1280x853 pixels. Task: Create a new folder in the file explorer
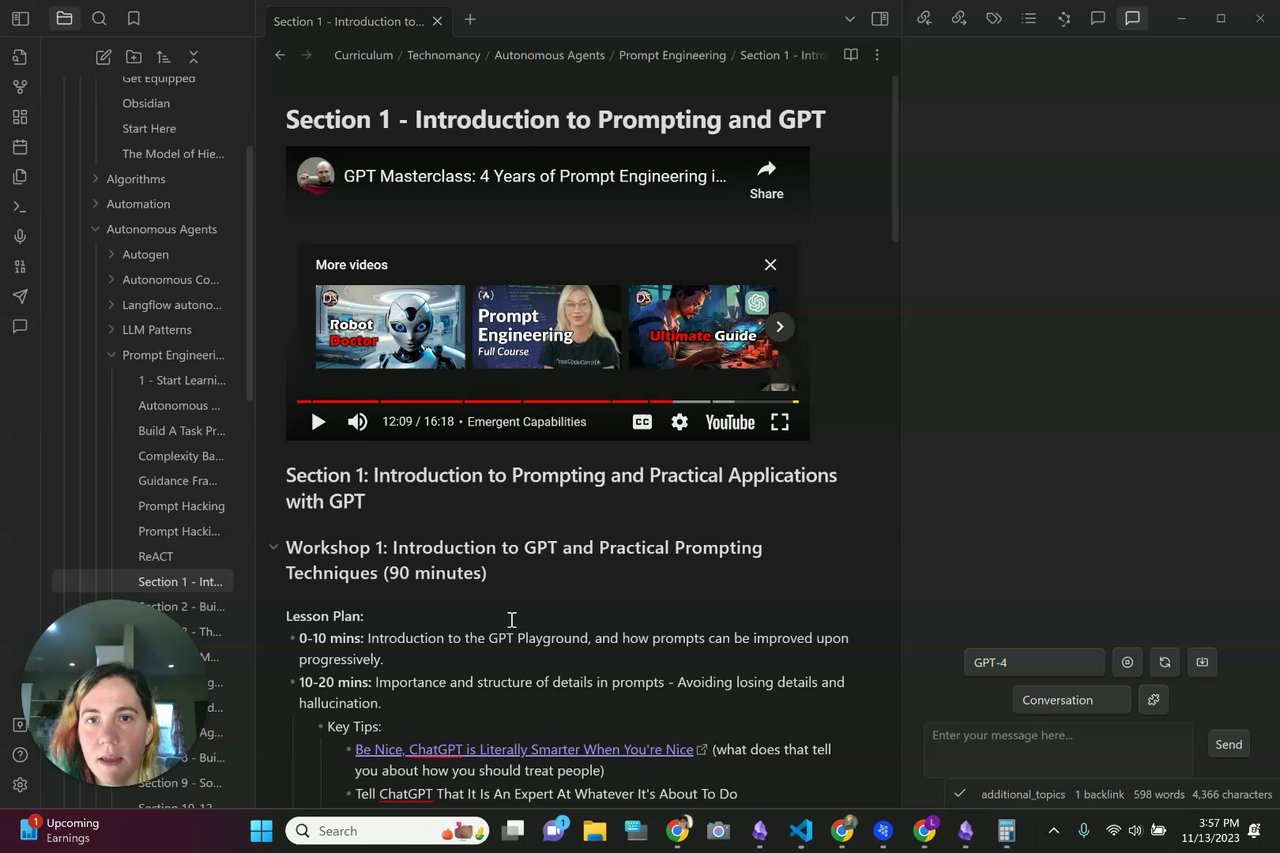[133, 57]
